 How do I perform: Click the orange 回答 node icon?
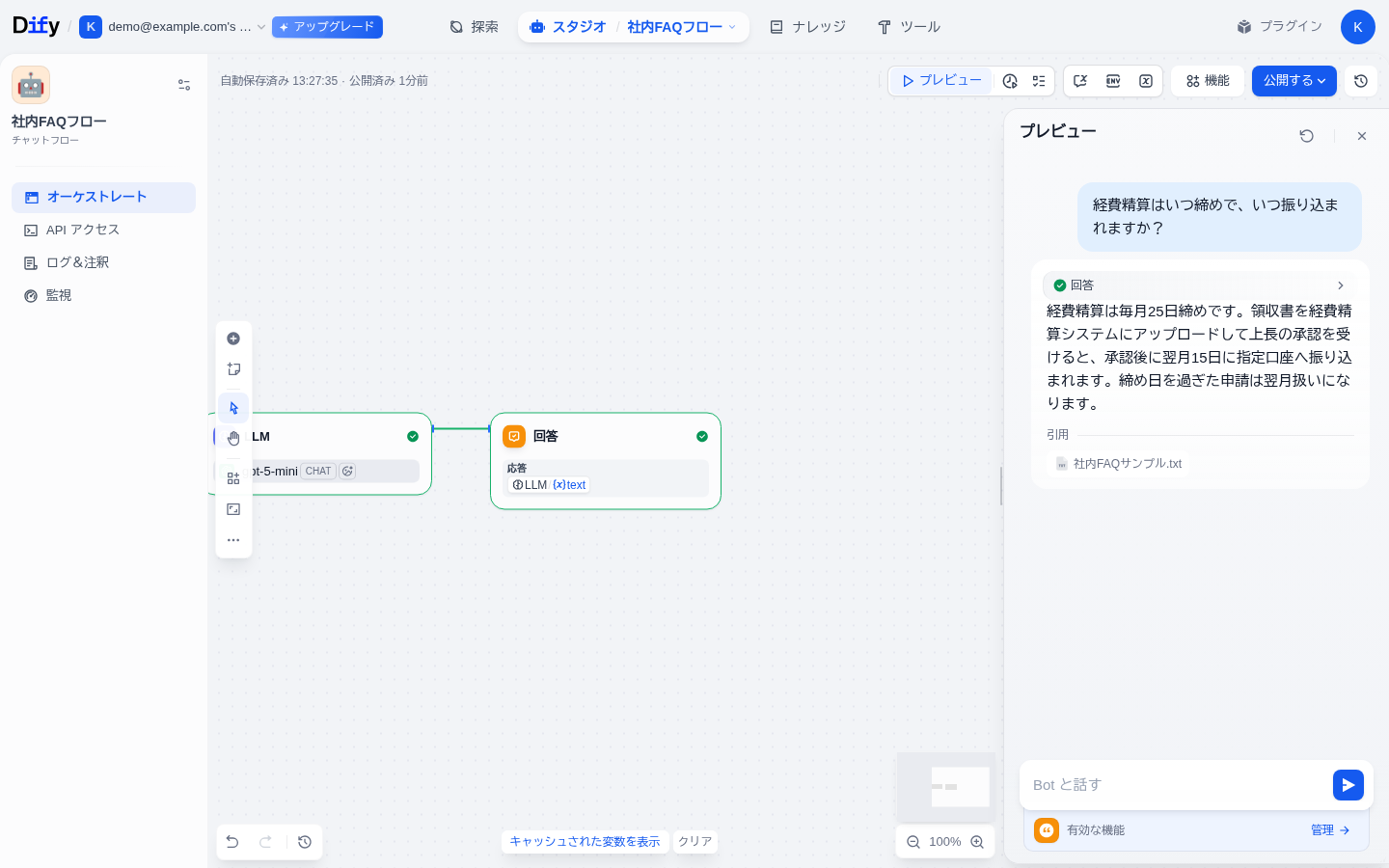(x=514, y=437)
